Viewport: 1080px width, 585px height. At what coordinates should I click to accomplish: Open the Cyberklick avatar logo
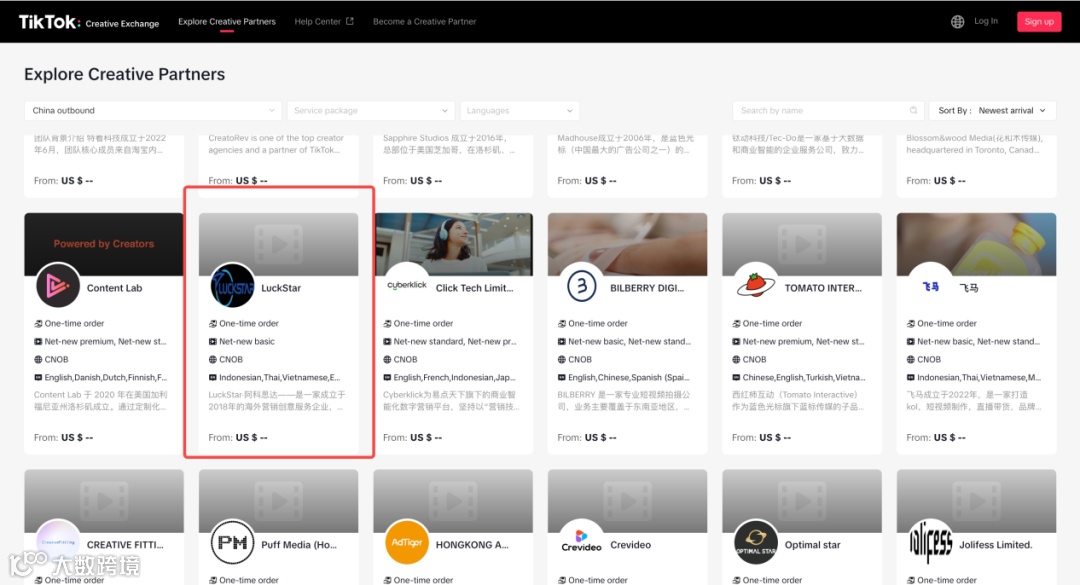(x=406, y=285)
